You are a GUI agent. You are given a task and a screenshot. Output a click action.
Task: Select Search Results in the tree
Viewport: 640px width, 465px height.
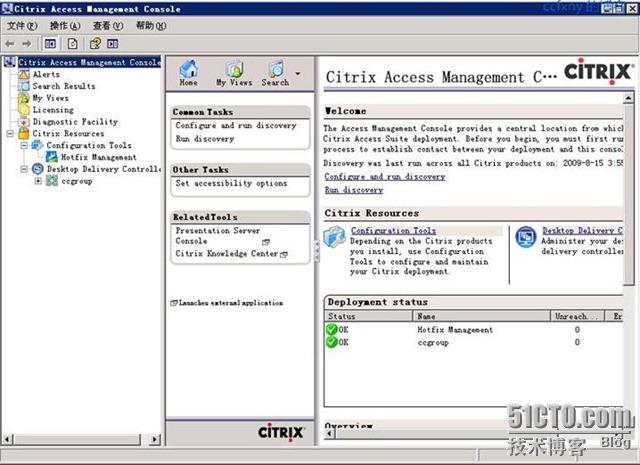tap(64, 86)
